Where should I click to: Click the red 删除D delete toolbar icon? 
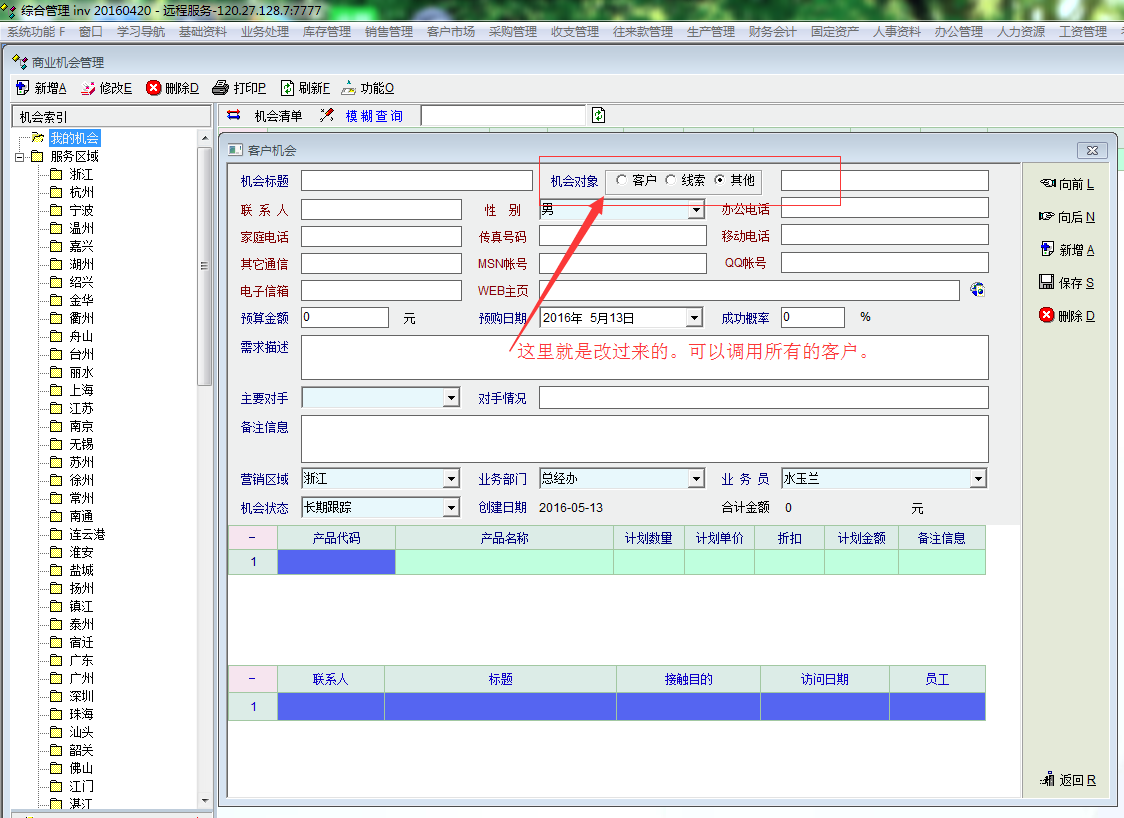[154, 88]
